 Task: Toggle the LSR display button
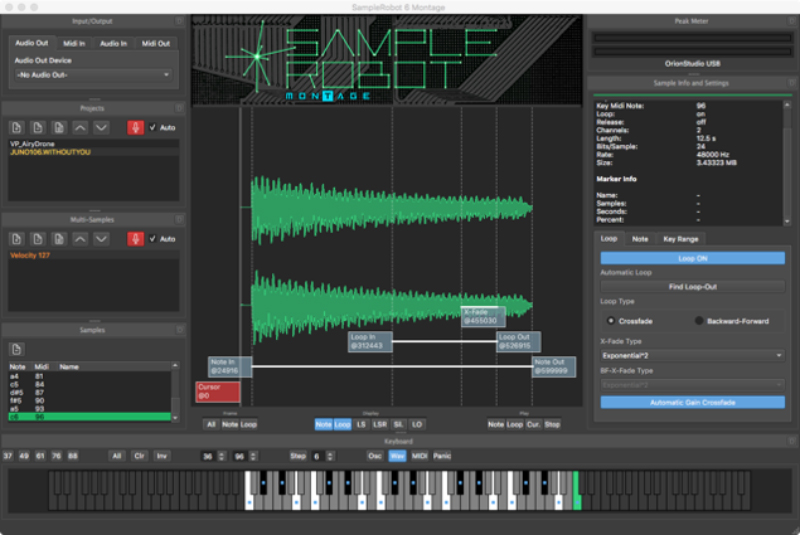pyautogui.click(x=380, y=424)
